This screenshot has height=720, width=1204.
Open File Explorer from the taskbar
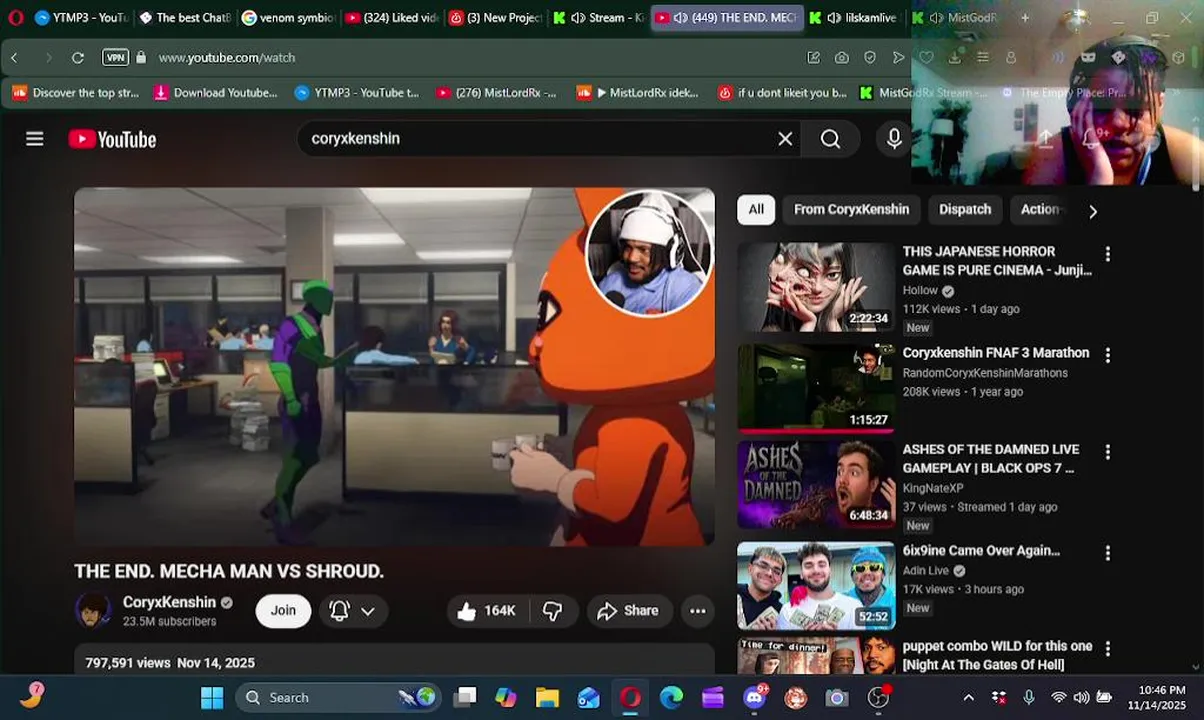(x=547, y=698)
